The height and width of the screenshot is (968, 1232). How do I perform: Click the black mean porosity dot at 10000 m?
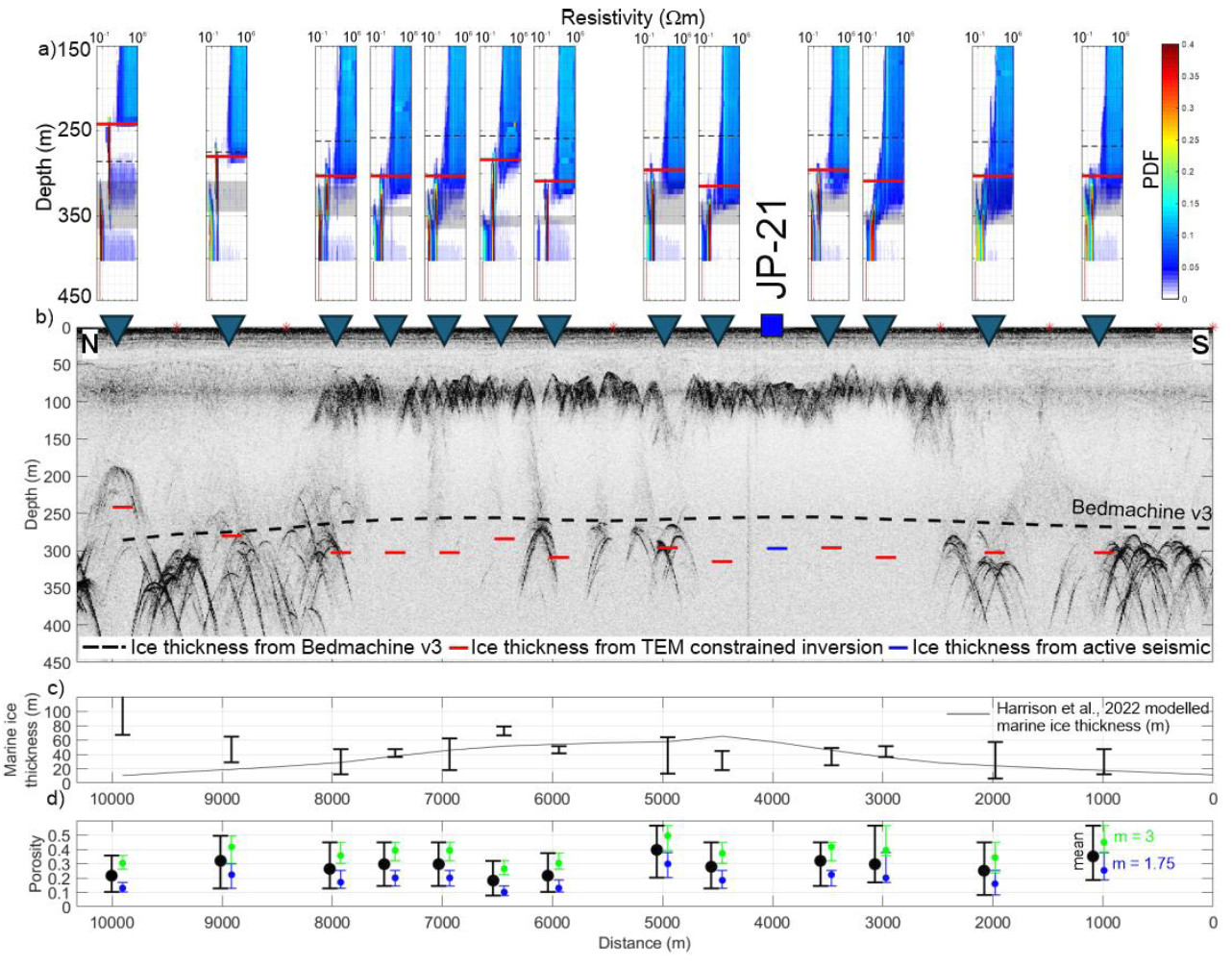click(x=111, y=875)
